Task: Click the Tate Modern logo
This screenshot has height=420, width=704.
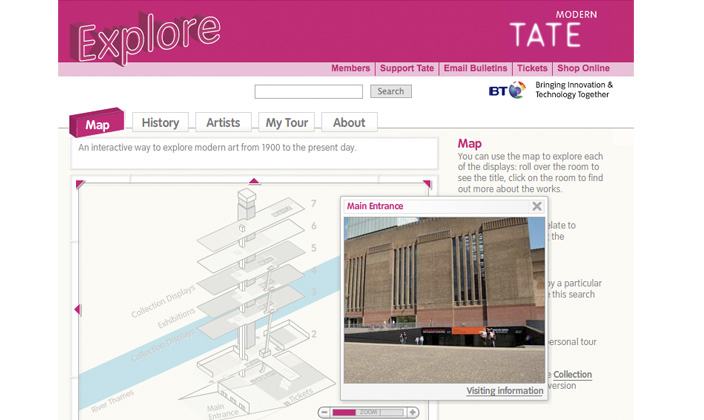Action: 553,29
